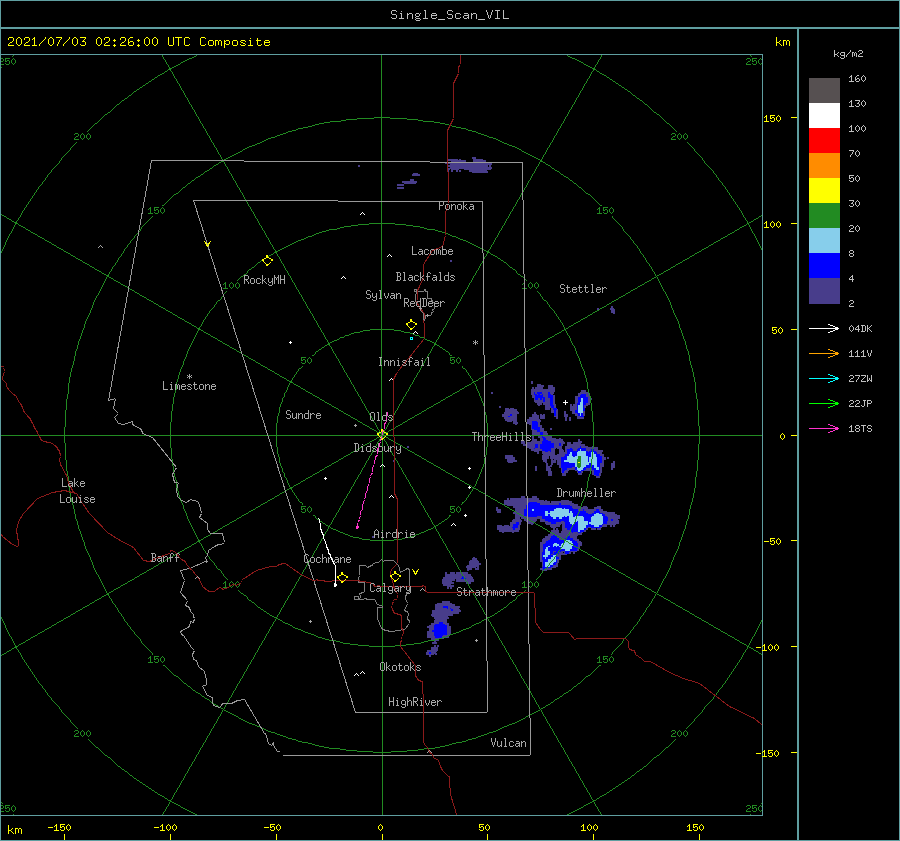Click the Banff label
The height and width of the screenshot is (841, 900).
pyautogui.click(x=165, y=557)
